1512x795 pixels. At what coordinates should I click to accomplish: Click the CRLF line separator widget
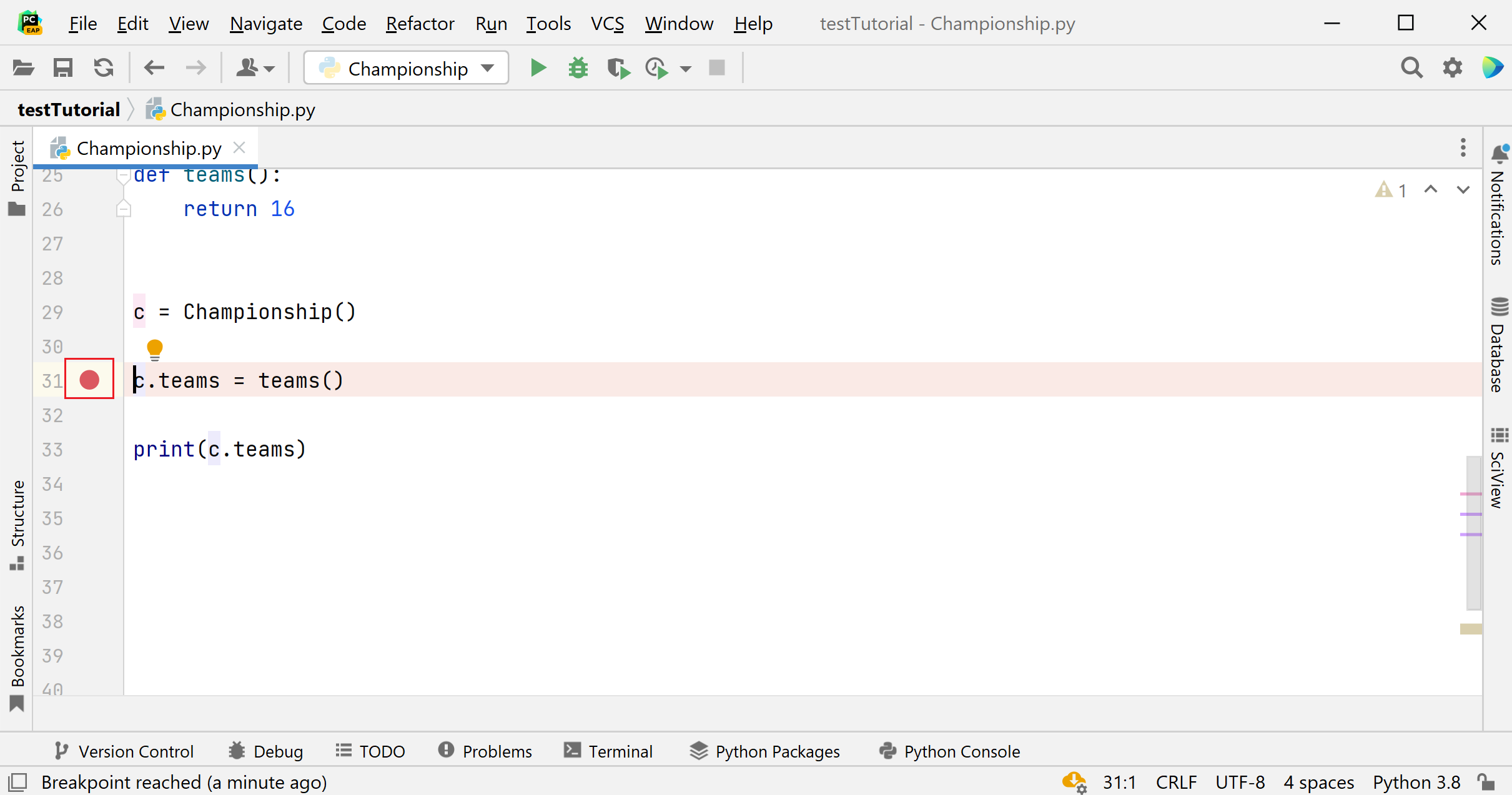click(1175, 782)
